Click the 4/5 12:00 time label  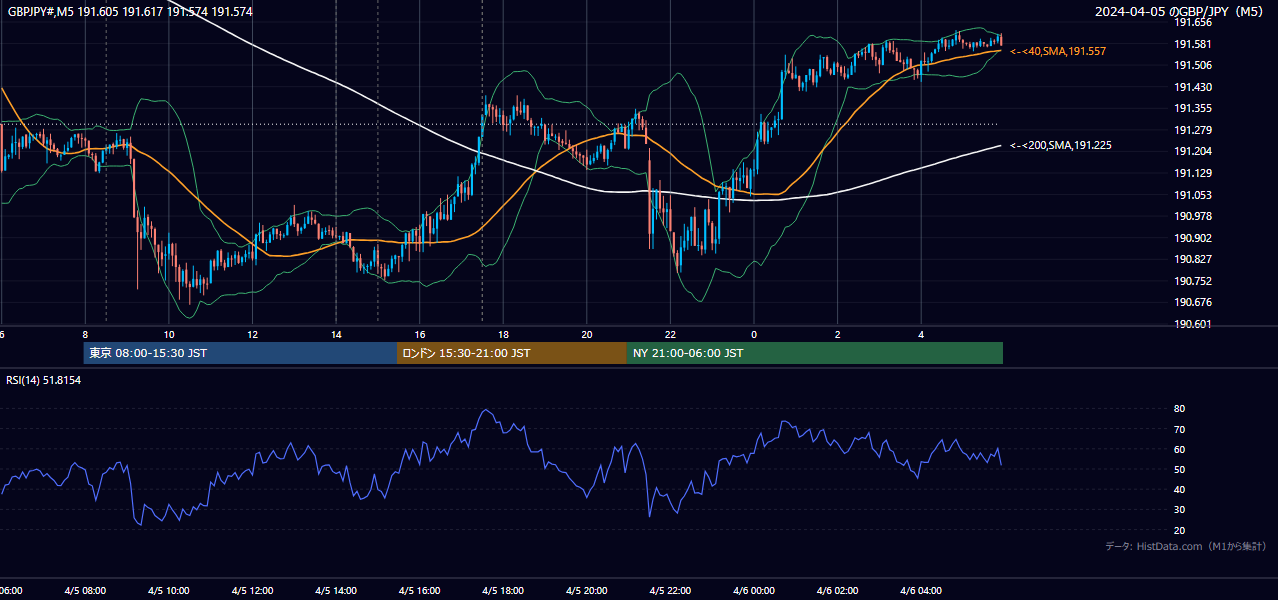(252, 591)
